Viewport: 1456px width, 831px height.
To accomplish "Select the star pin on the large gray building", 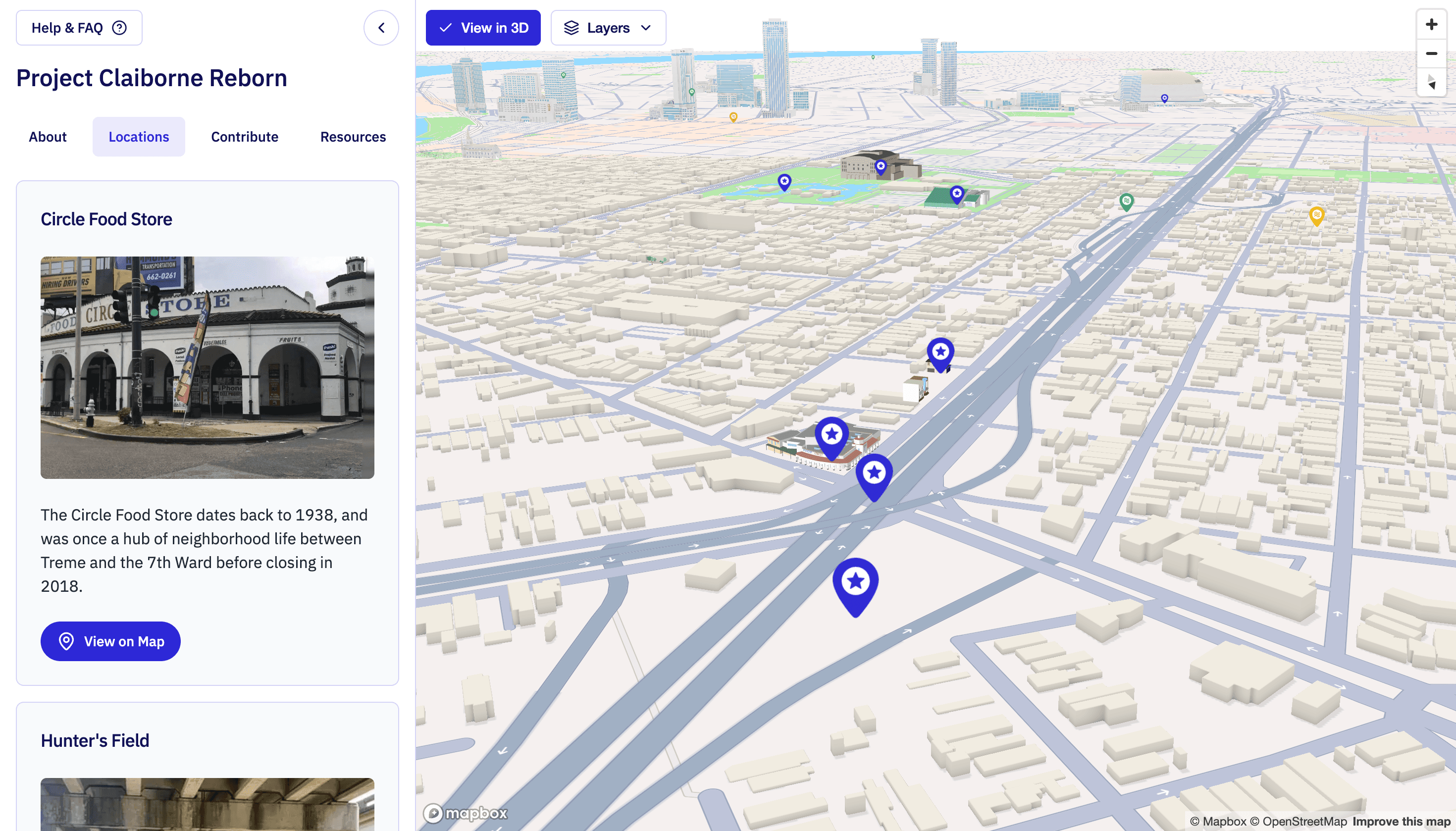I will 881,167.
